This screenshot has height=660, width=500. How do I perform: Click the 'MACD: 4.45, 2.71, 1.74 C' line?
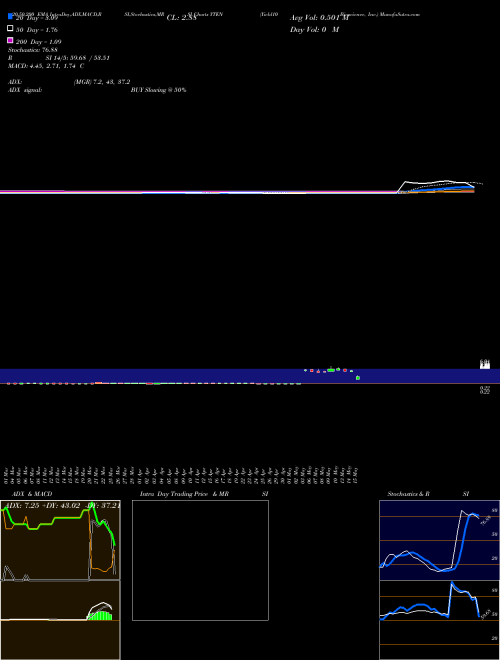pyautogui.click(x=46, y=66)
